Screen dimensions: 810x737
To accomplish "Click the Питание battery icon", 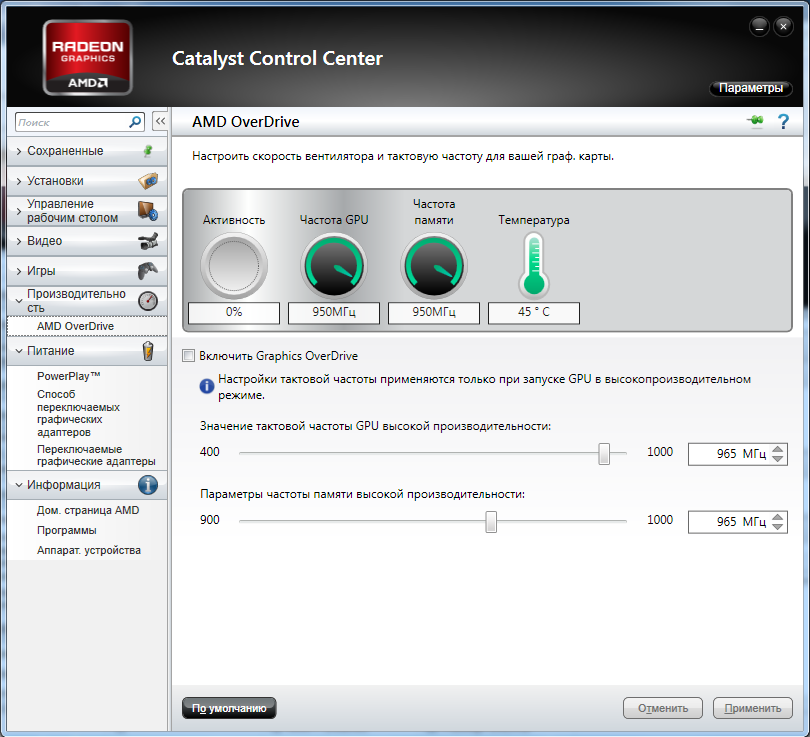I will [x=148, y=351].
